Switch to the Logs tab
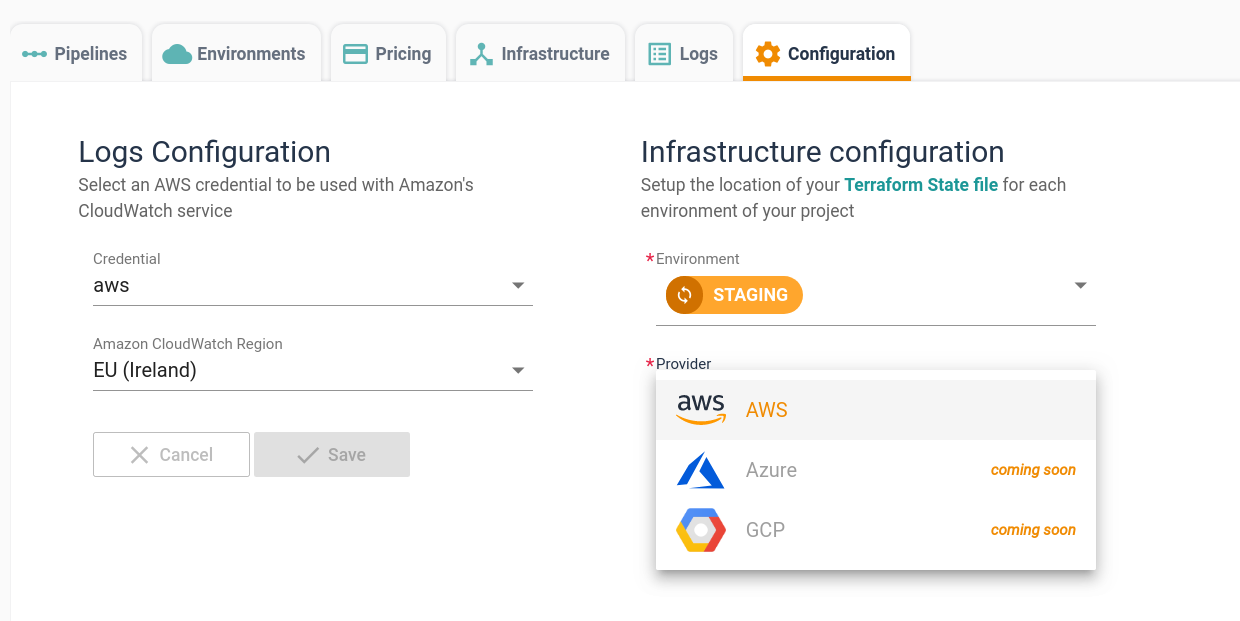Viewport: 1240px width, 621px height. (x=684, y=53)
